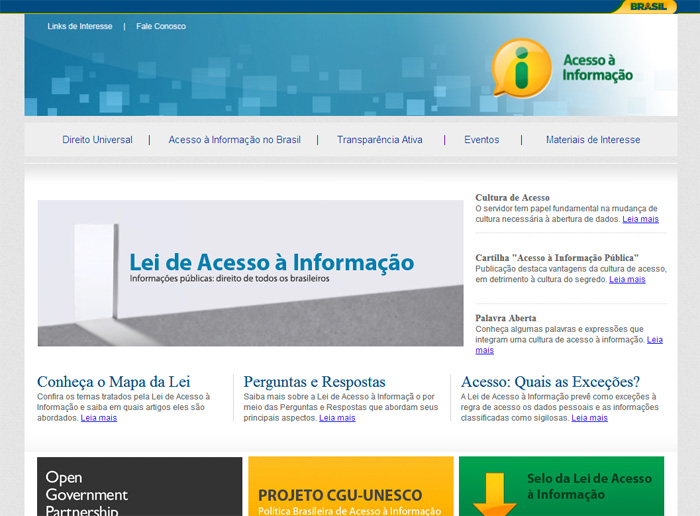Open Materiais de Interesse menu
700x516 pixels.
593,140
